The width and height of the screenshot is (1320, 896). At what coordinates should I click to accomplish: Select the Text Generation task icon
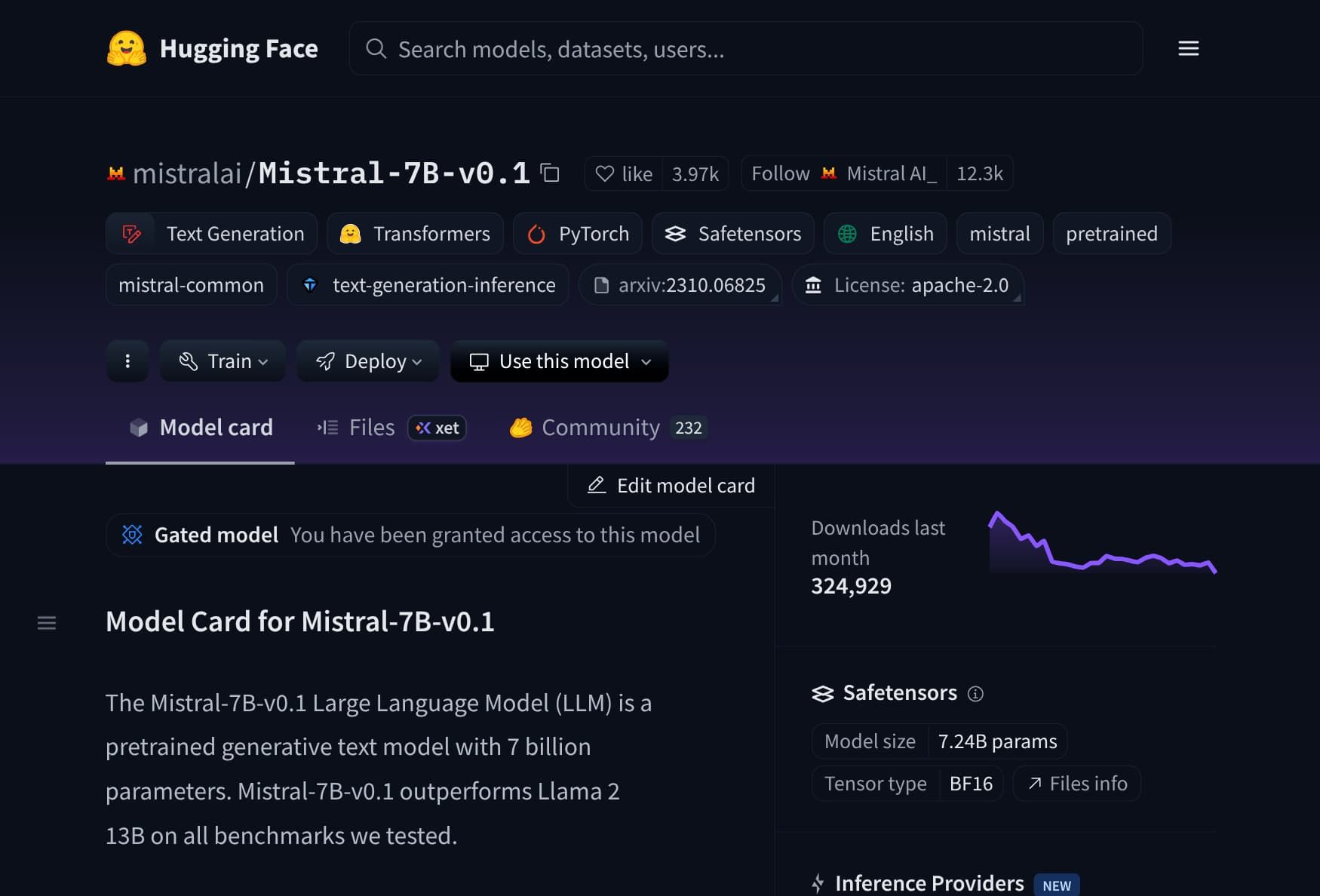click(x=130, y=234)
